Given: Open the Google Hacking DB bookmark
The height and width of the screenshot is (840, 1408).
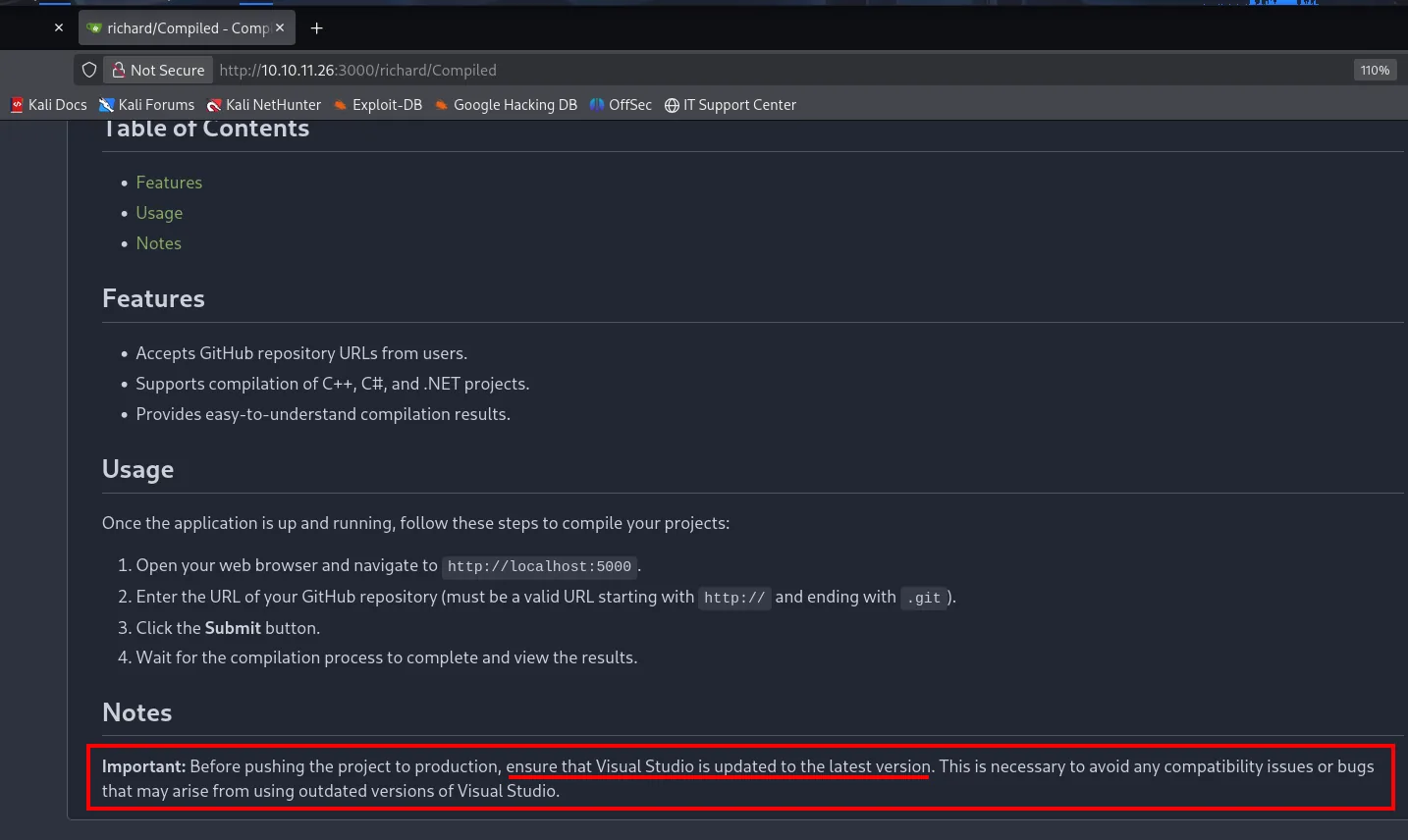Looking at the screenshot, I should [506, 105].
